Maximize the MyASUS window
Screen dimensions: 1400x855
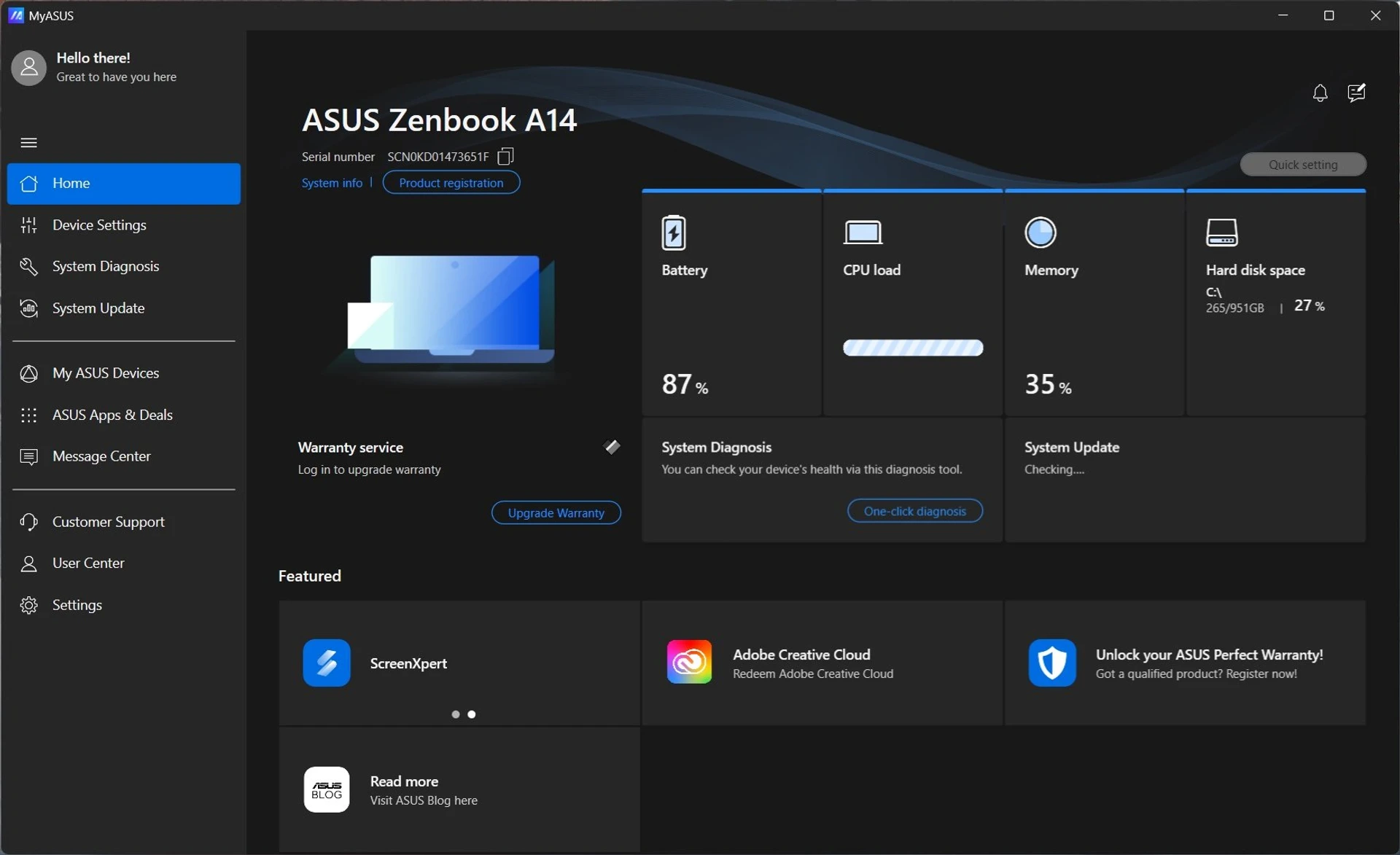(1329, 15)
